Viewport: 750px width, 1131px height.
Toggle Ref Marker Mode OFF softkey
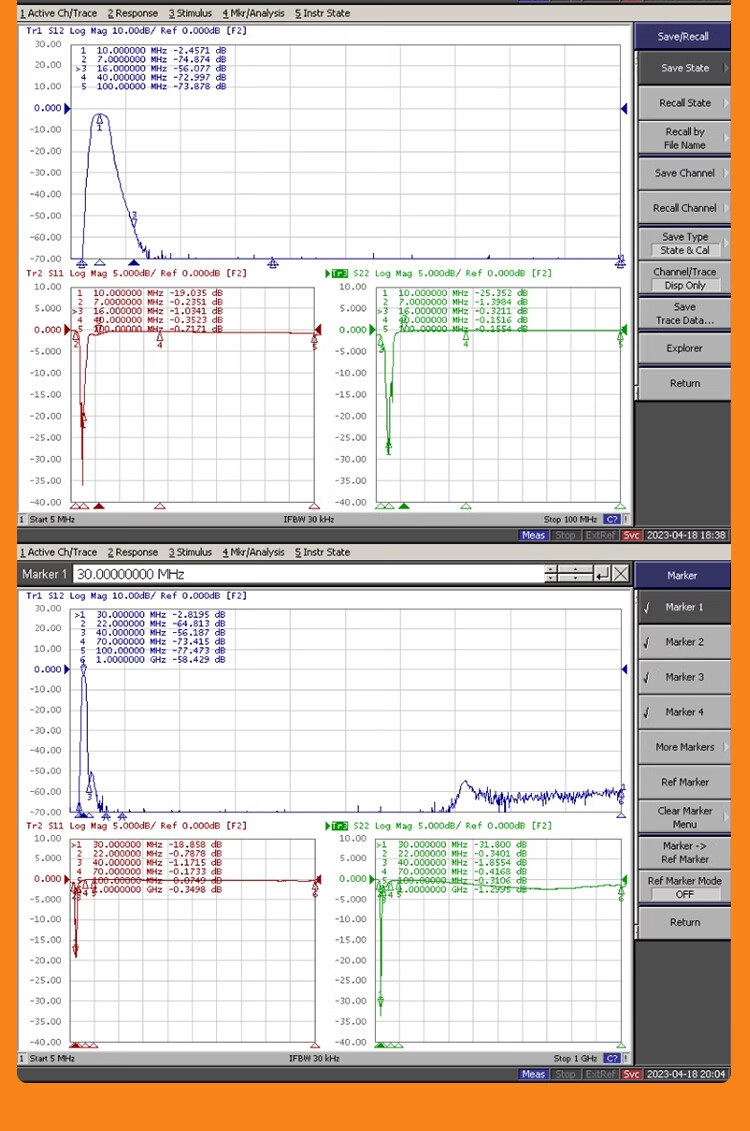pyautogui.click(x=685, y=887)
